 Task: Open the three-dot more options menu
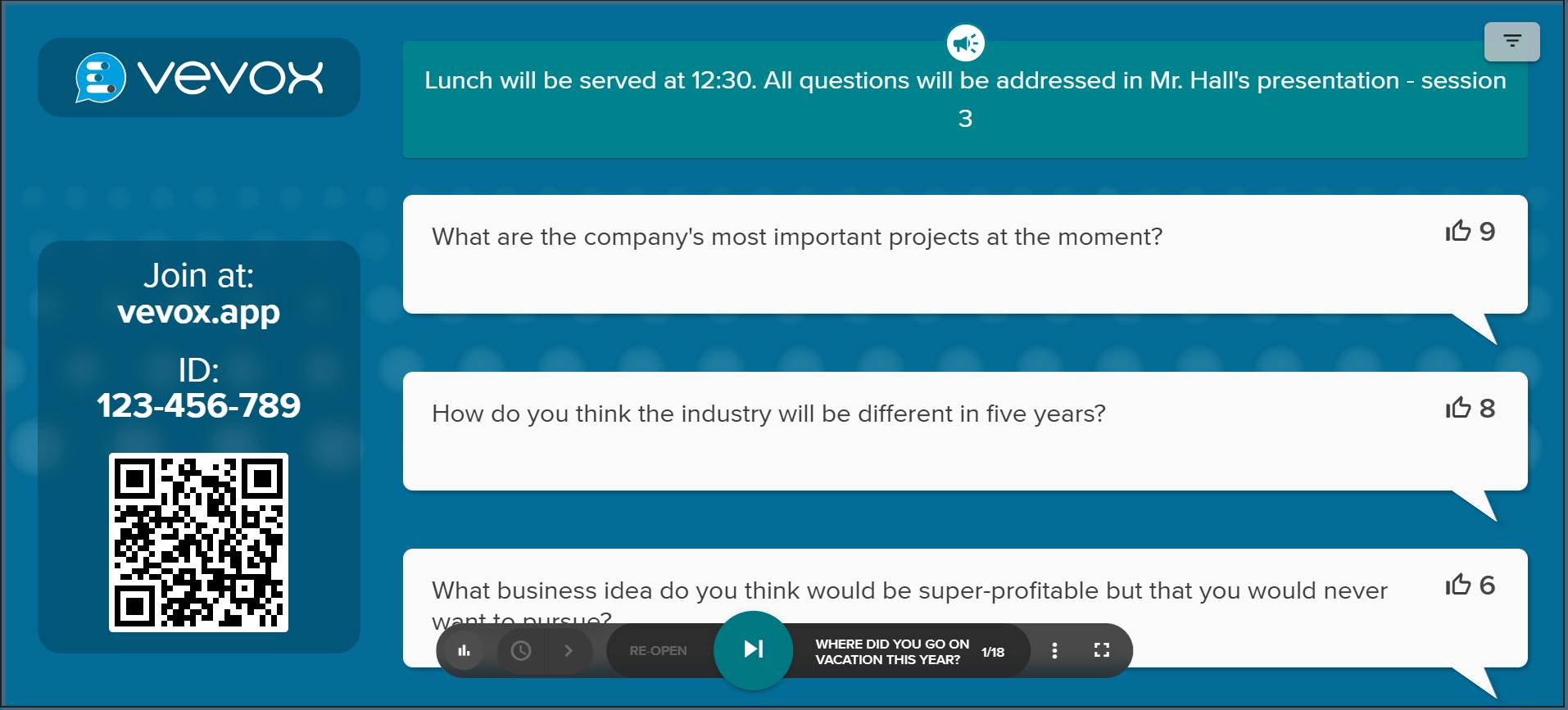[x=1054, y=651]
